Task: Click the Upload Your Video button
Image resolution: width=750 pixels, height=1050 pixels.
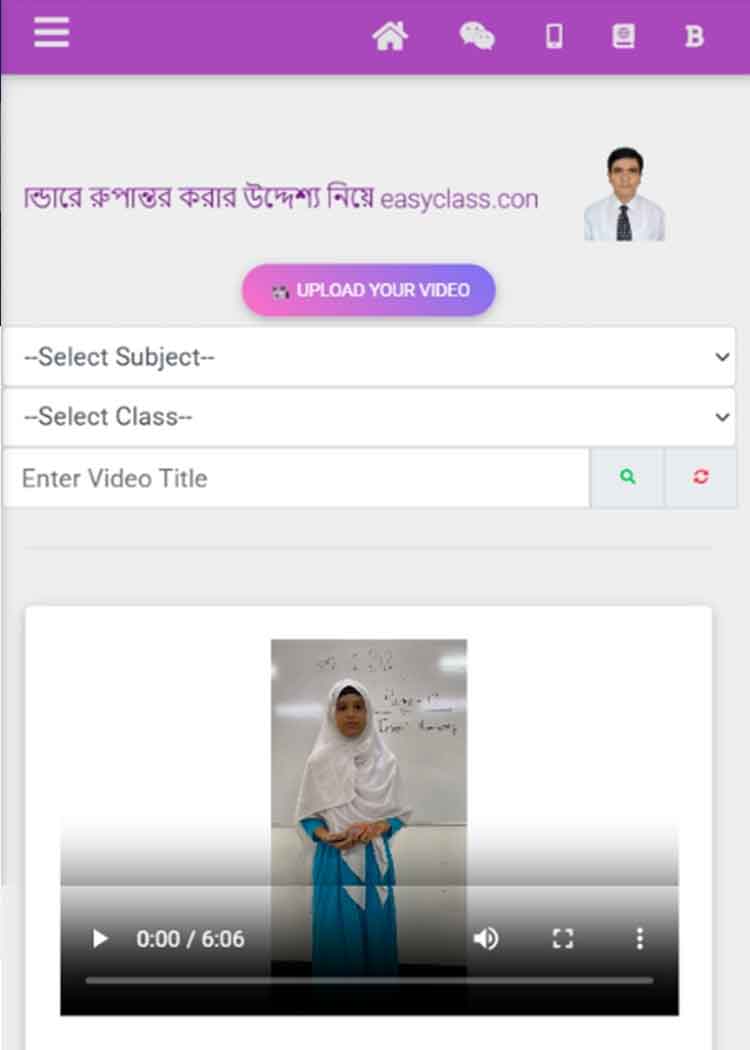Action: (x=368, y=290)
